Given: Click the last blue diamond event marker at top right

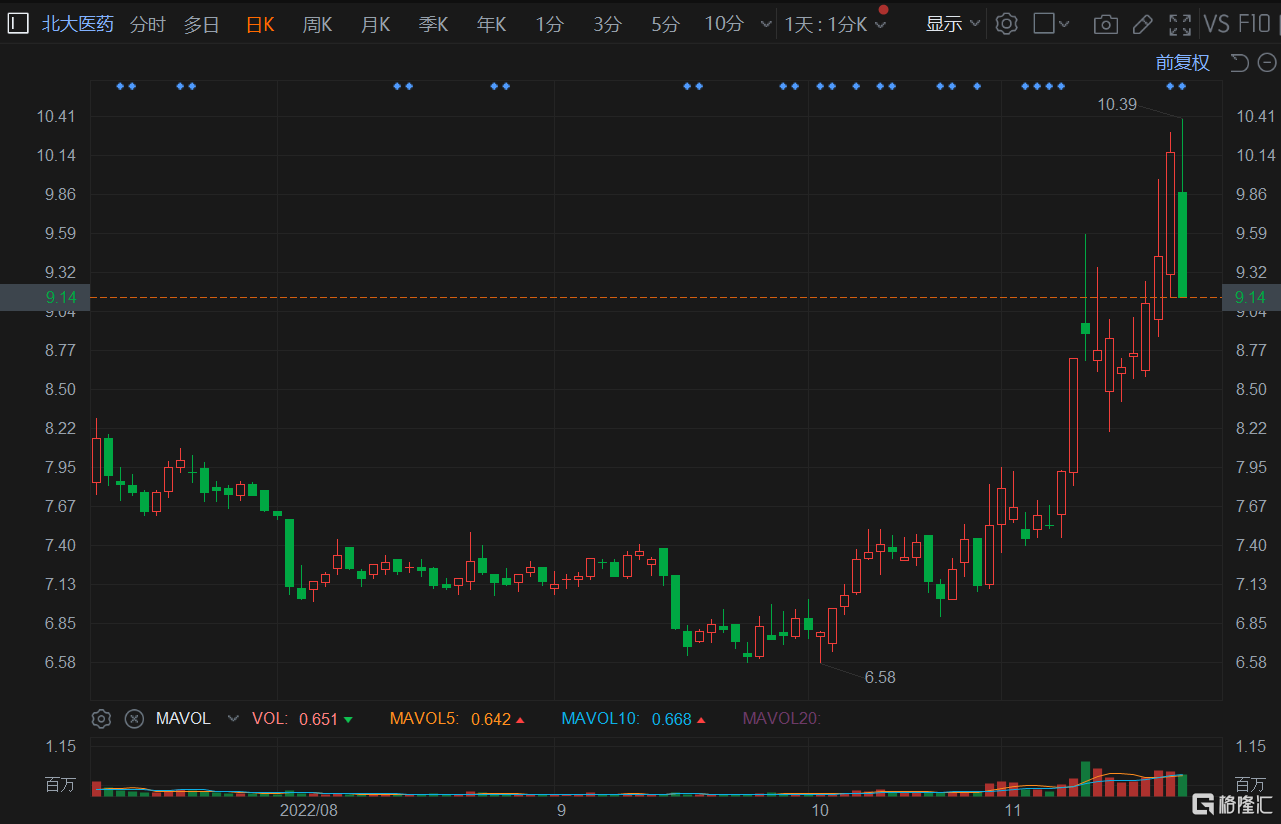Looking at the screenshot, I should (1182, 86).
